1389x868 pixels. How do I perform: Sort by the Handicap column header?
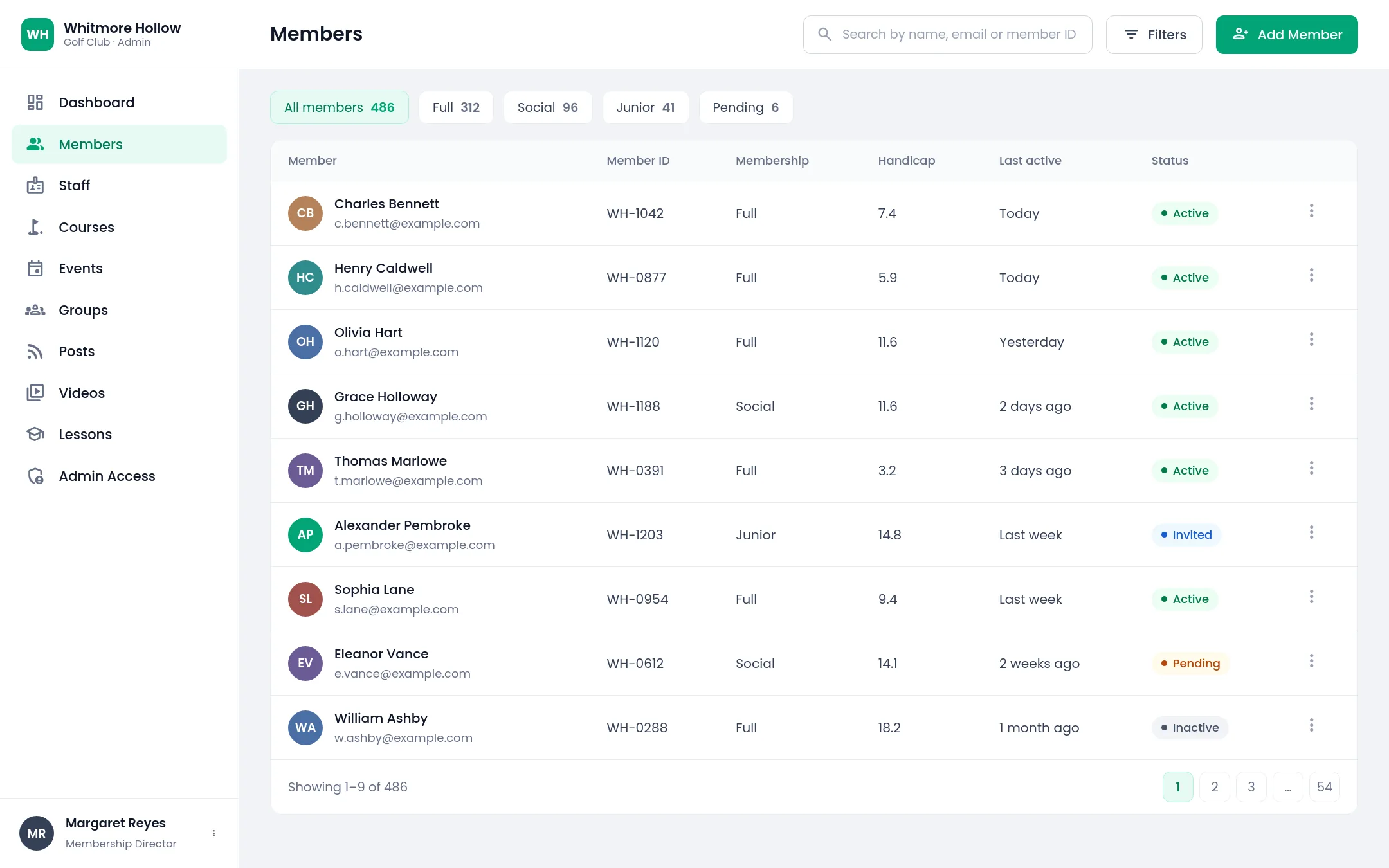tap(907, 161)
